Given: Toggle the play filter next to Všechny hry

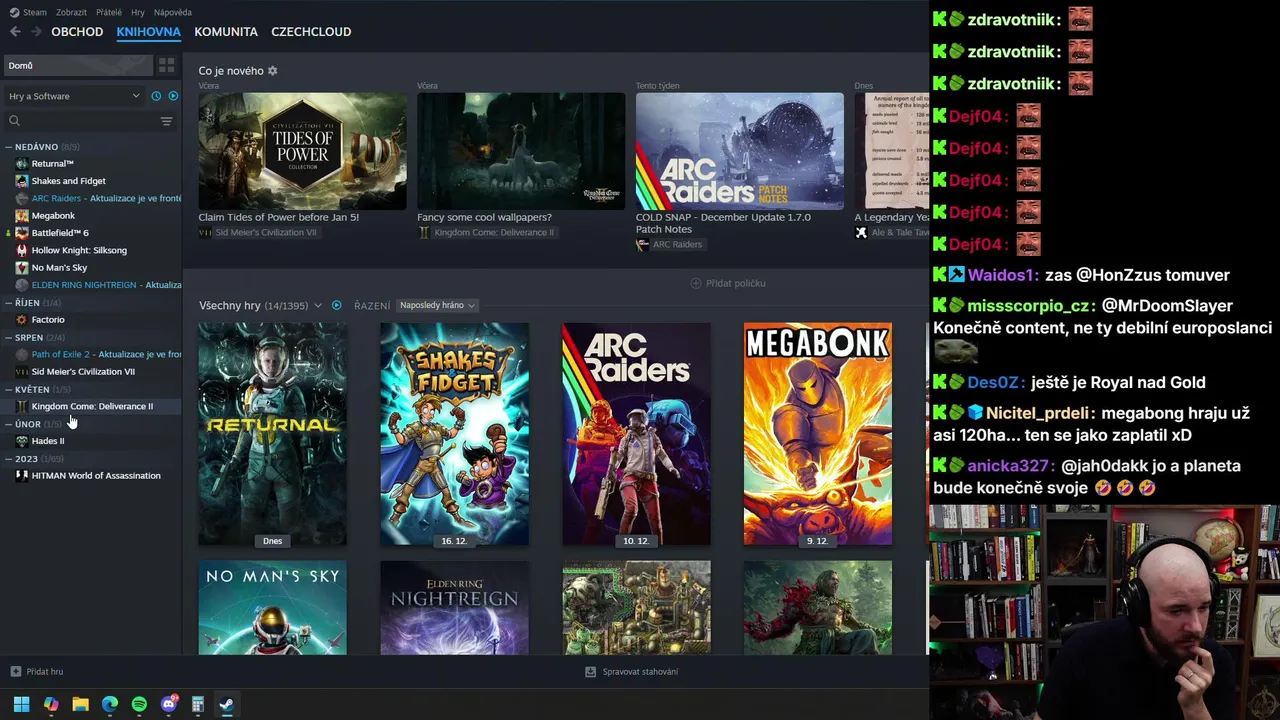Looking at the screenshot, I should tap(337, 305).
